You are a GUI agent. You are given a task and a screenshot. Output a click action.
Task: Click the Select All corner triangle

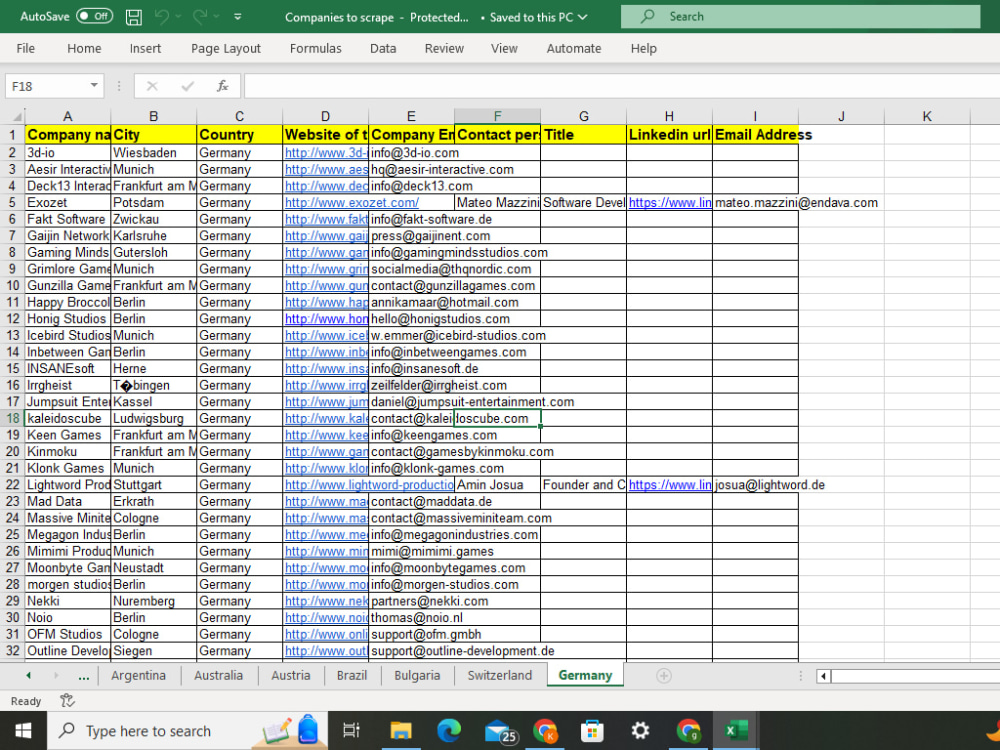17,117
